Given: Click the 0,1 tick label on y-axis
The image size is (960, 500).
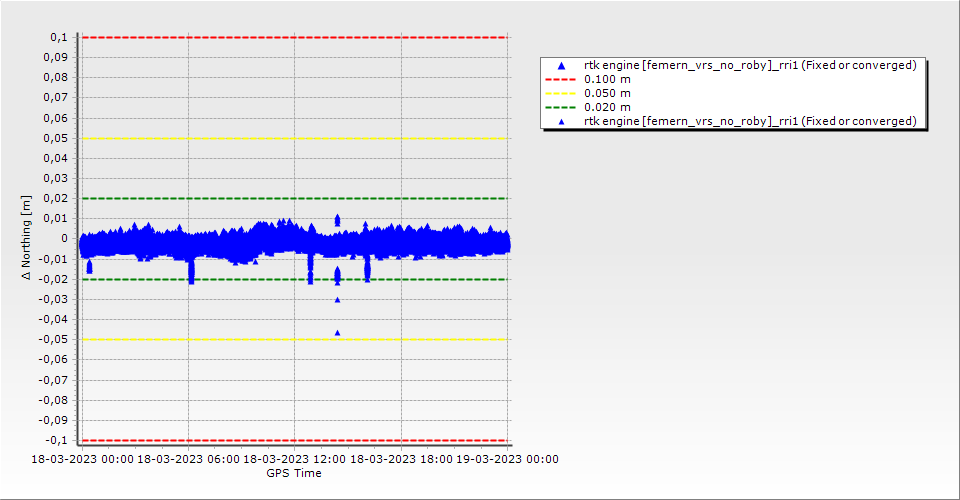Looking at the screenshot, I should point(58,37).
